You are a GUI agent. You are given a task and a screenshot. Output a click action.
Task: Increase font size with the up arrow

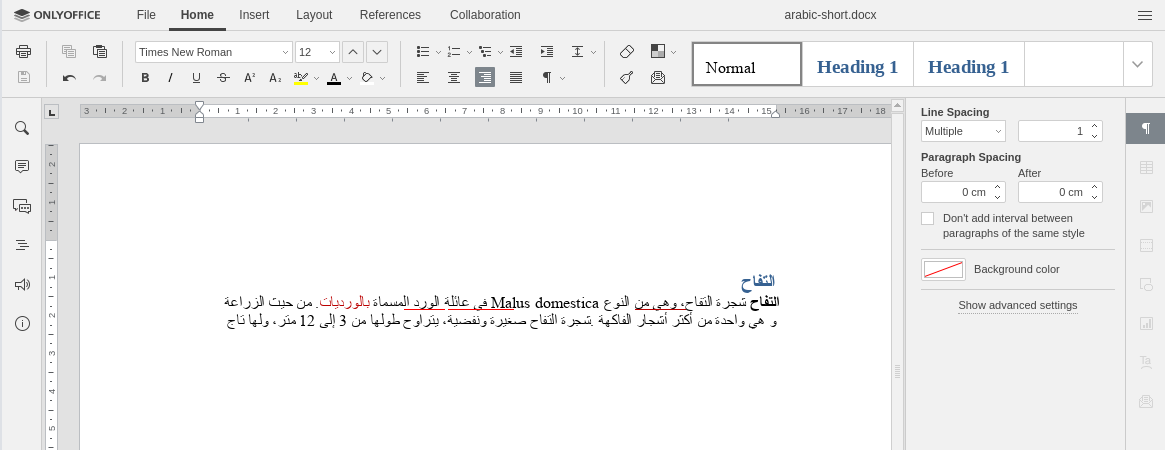click(x=354, y=52)
